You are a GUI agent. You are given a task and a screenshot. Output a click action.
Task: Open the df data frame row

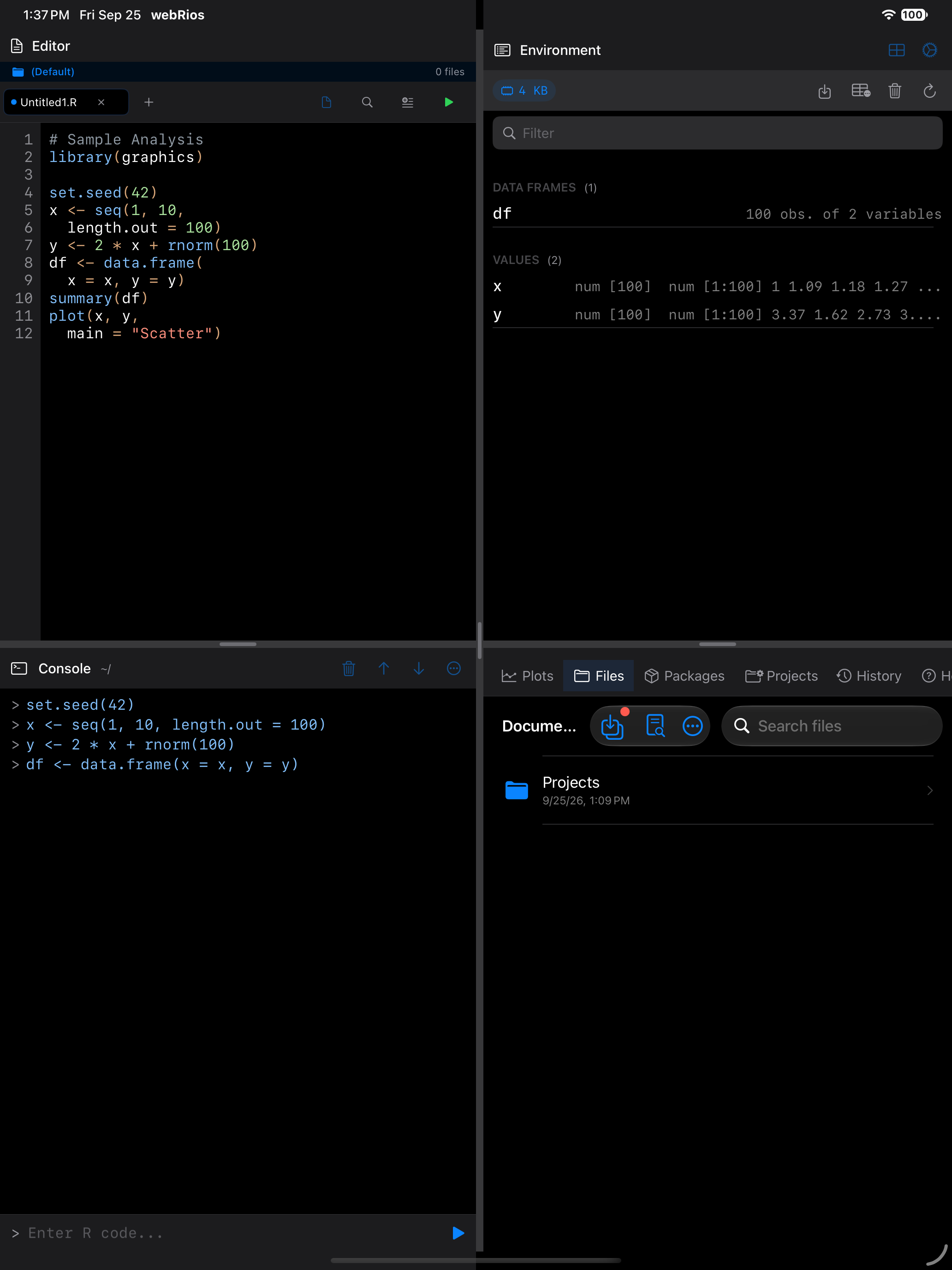pyautogui.click(x=717, y=214)
